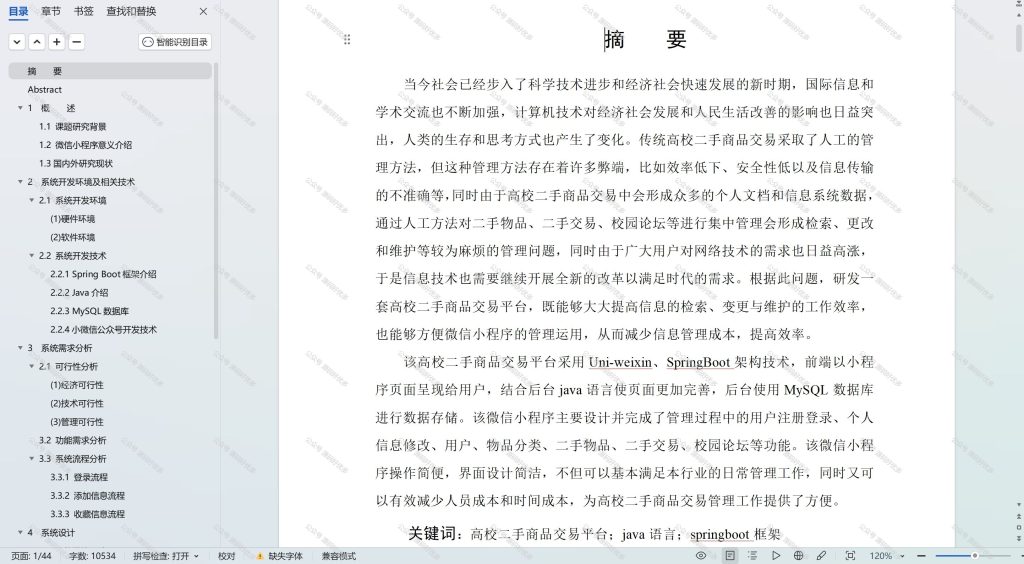Close the navigation pane with the X icon
The width and height of the screenshot is (1024, 564).
pos(203,12)
